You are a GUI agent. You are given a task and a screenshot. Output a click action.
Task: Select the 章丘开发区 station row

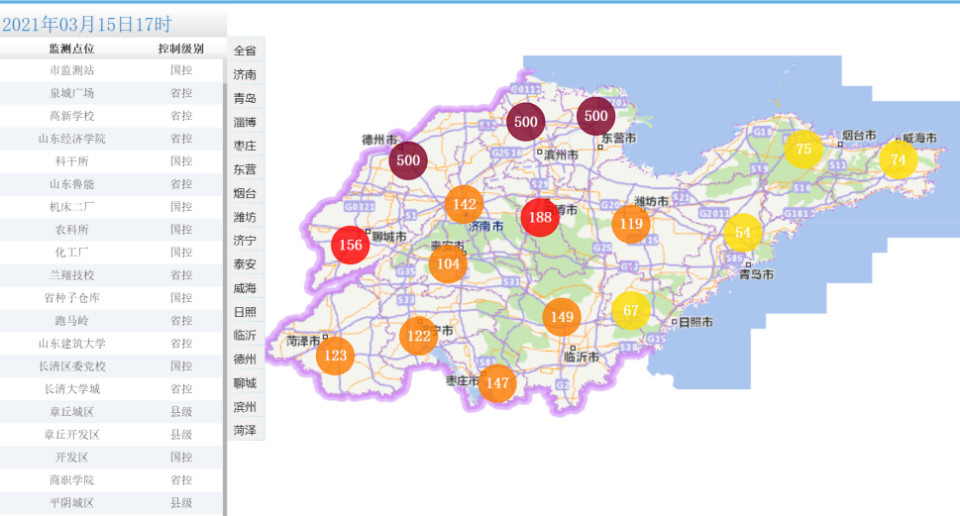click(x=111, y=435)
